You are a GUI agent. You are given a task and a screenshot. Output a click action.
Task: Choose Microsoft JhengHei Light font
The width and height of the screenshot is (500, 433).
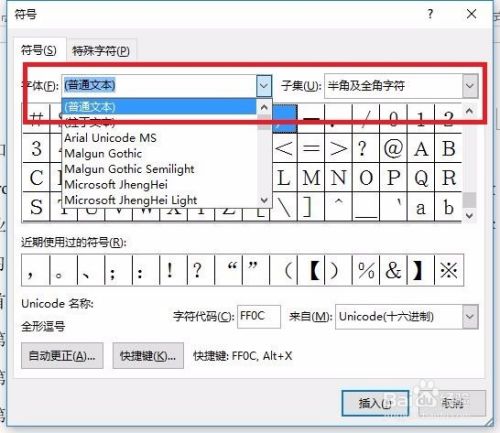(159, 200)
